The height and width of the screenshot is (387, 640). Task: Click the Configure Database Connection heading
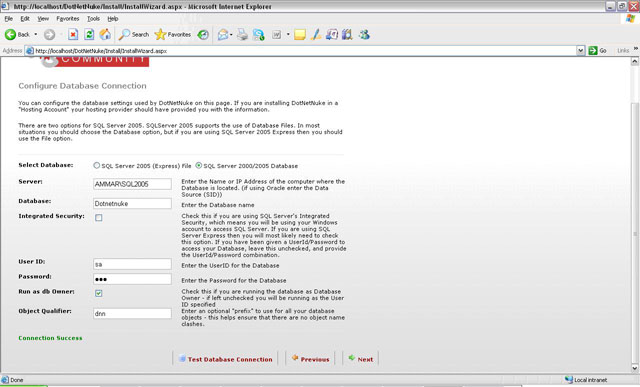click(82, 86)
